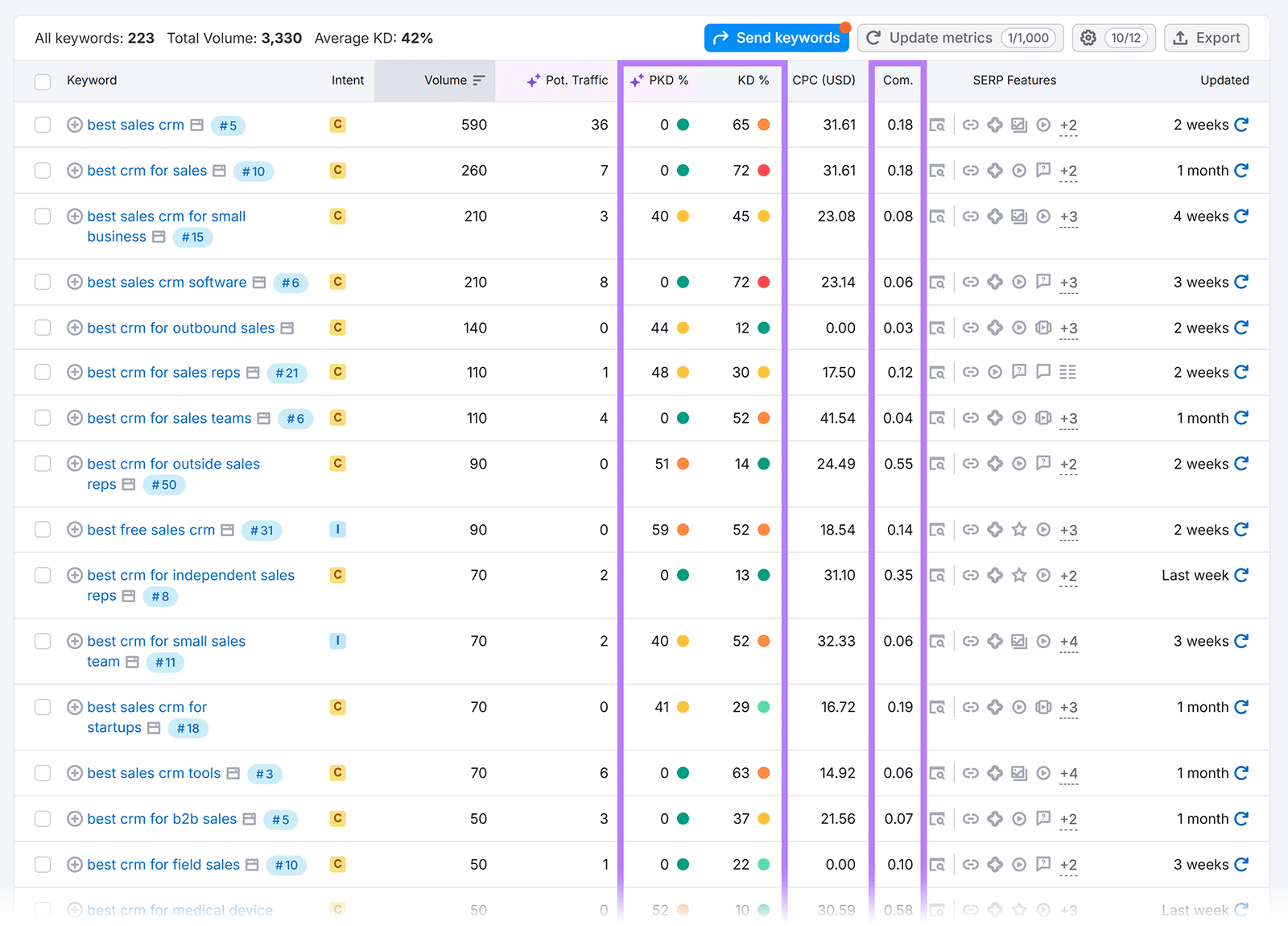This screenshot has height=926, width=1288.
Task: Select the checkbox for "best crm for b2b sales"
Action: point(43,819)
